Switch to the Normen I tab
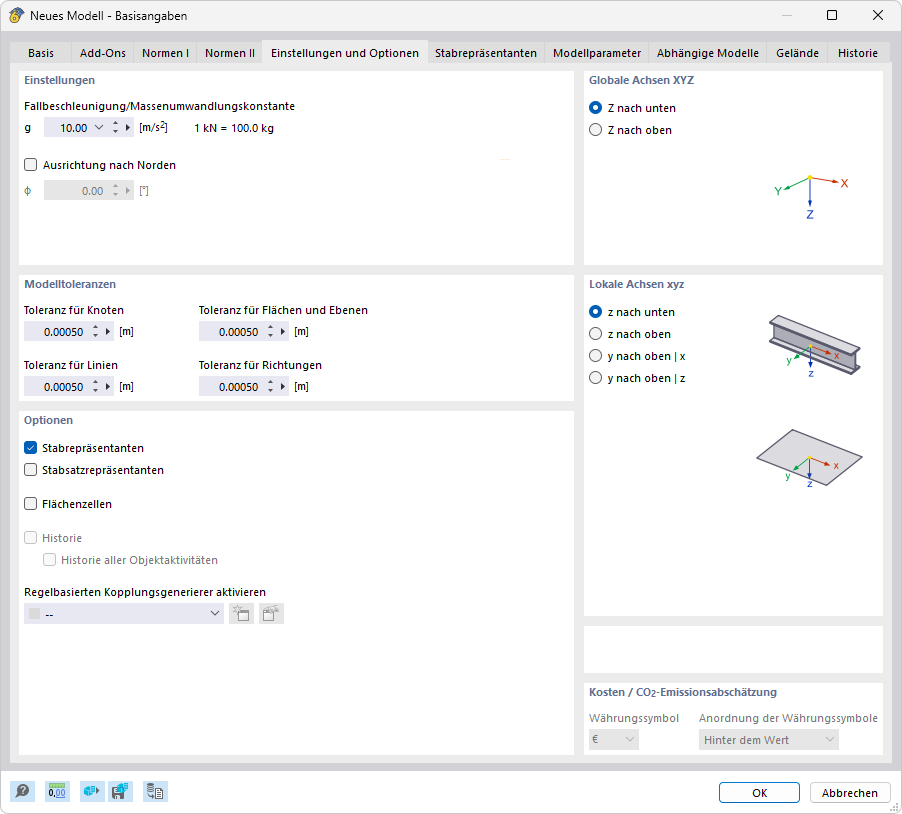902x814 pixels. (165, 52)
